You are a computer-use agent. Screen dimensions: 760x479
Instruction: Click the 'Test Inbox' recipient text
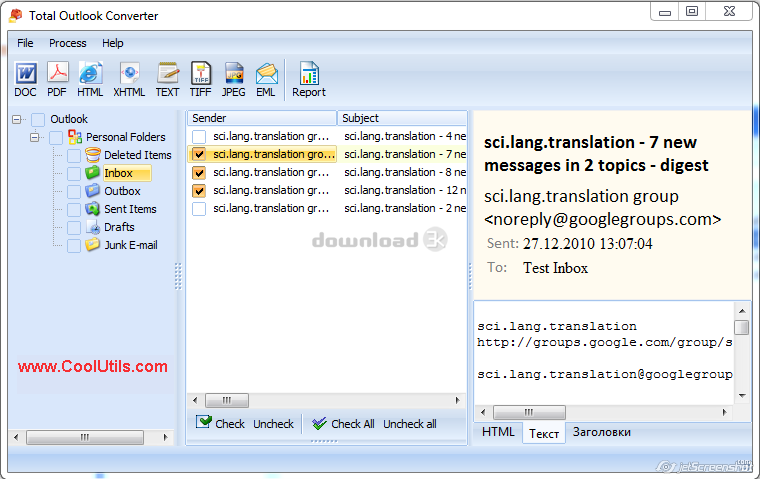(x=555, y=268)
